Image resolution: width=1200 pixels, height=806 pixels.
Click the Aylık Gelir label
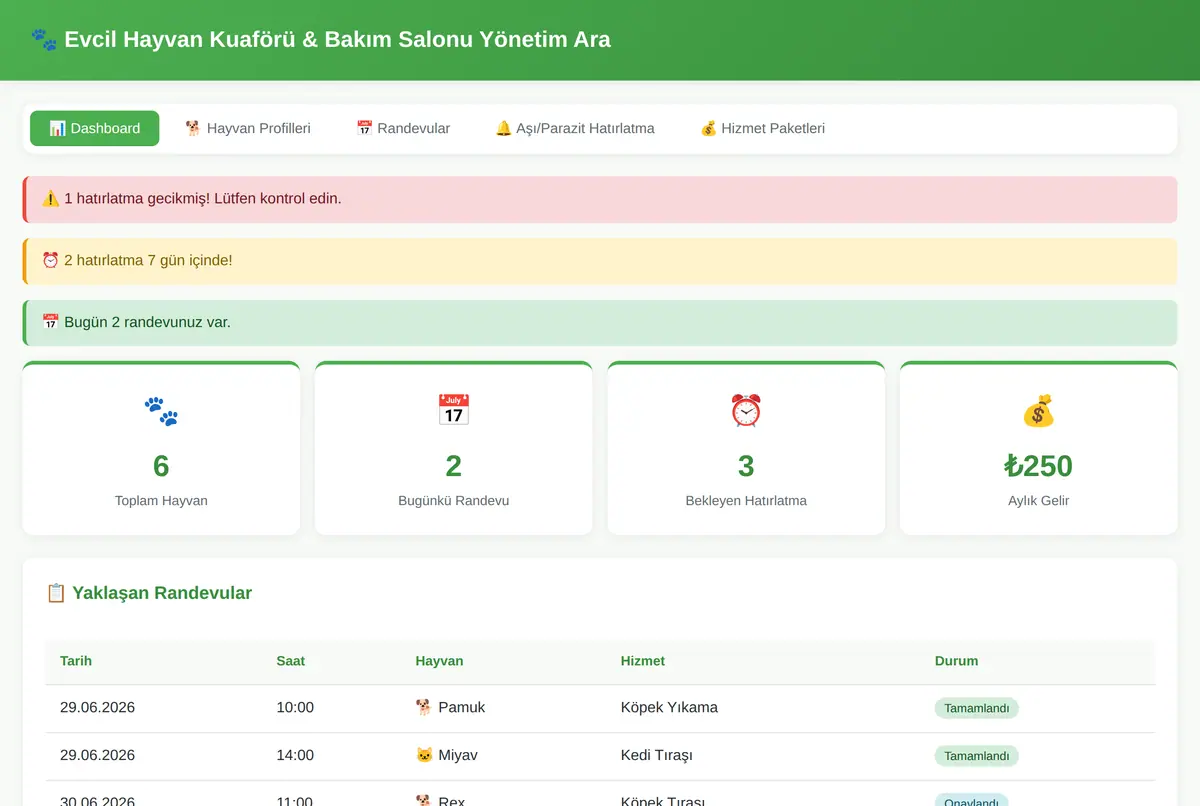[1038, 500]
